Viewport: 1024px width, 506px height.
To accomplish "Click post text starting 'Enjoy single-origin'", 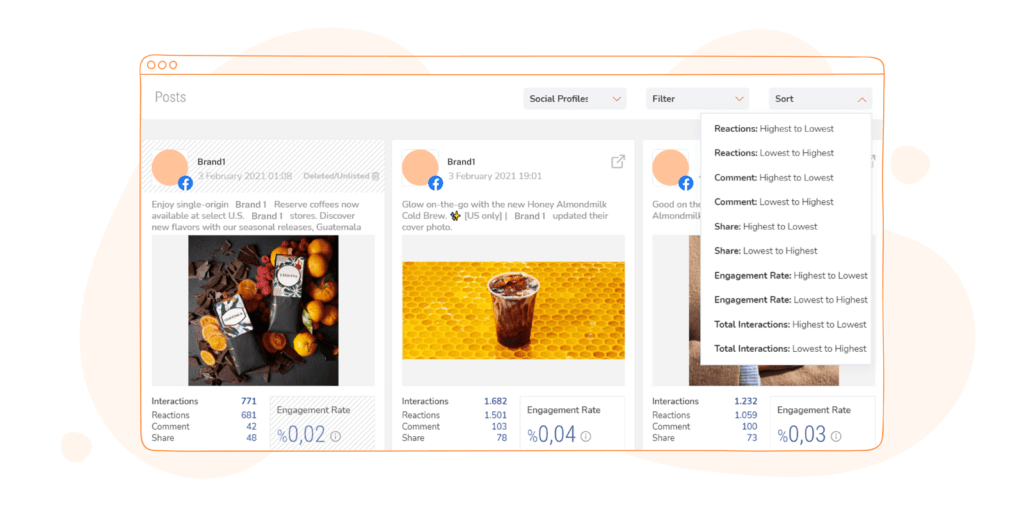I will [x=258, y=215].
